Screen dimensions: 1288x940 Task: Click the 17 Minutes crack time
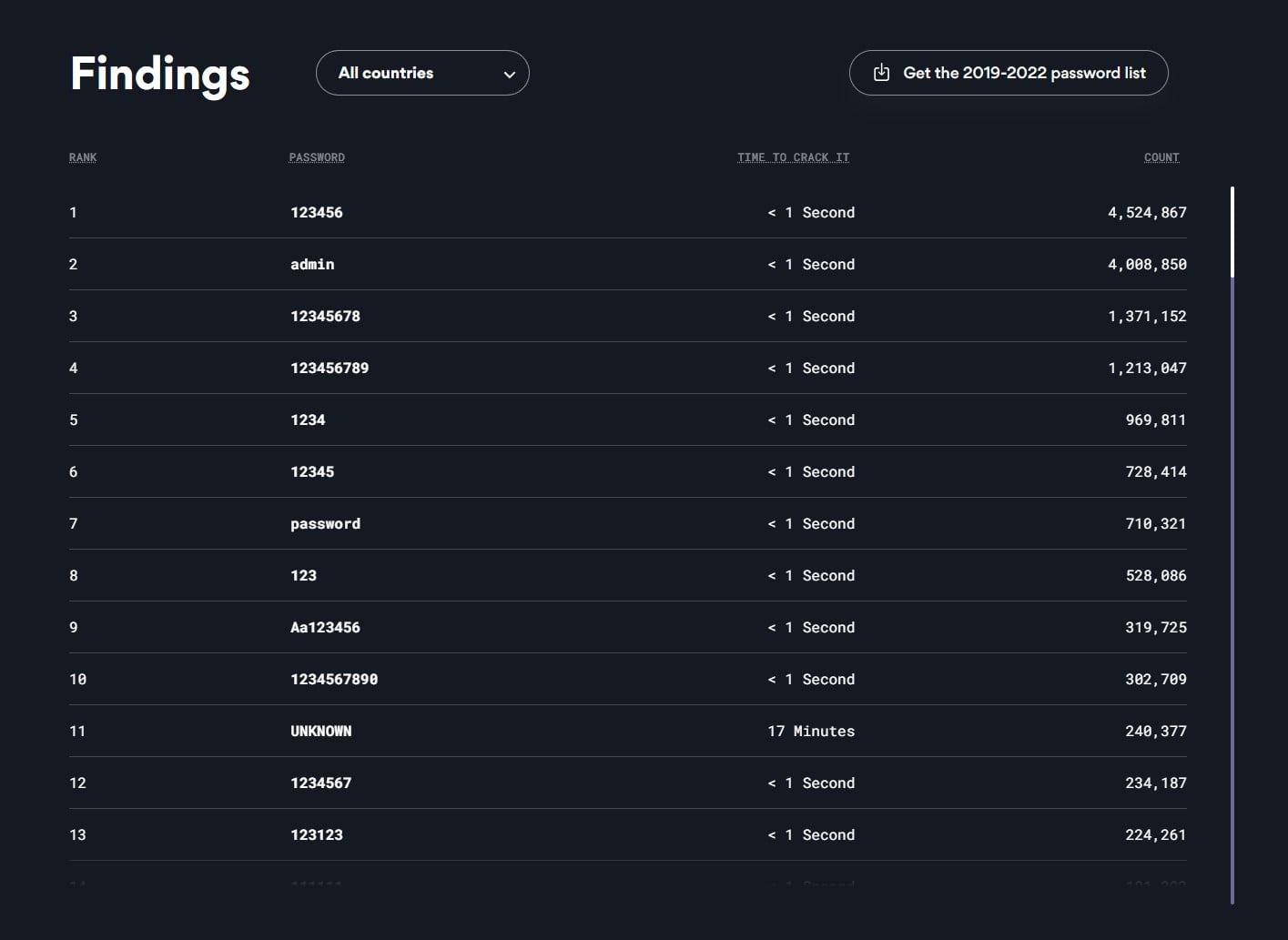810,732
